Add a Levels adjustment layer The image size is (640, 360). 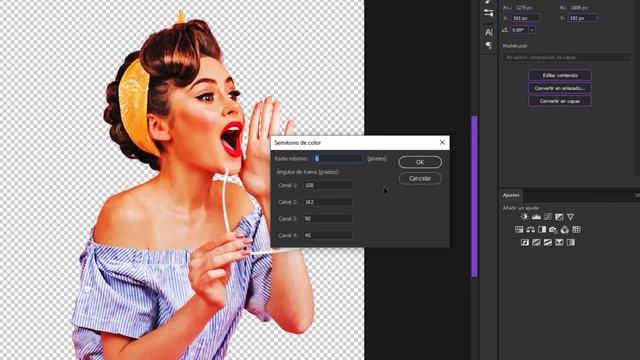(536, 217)
